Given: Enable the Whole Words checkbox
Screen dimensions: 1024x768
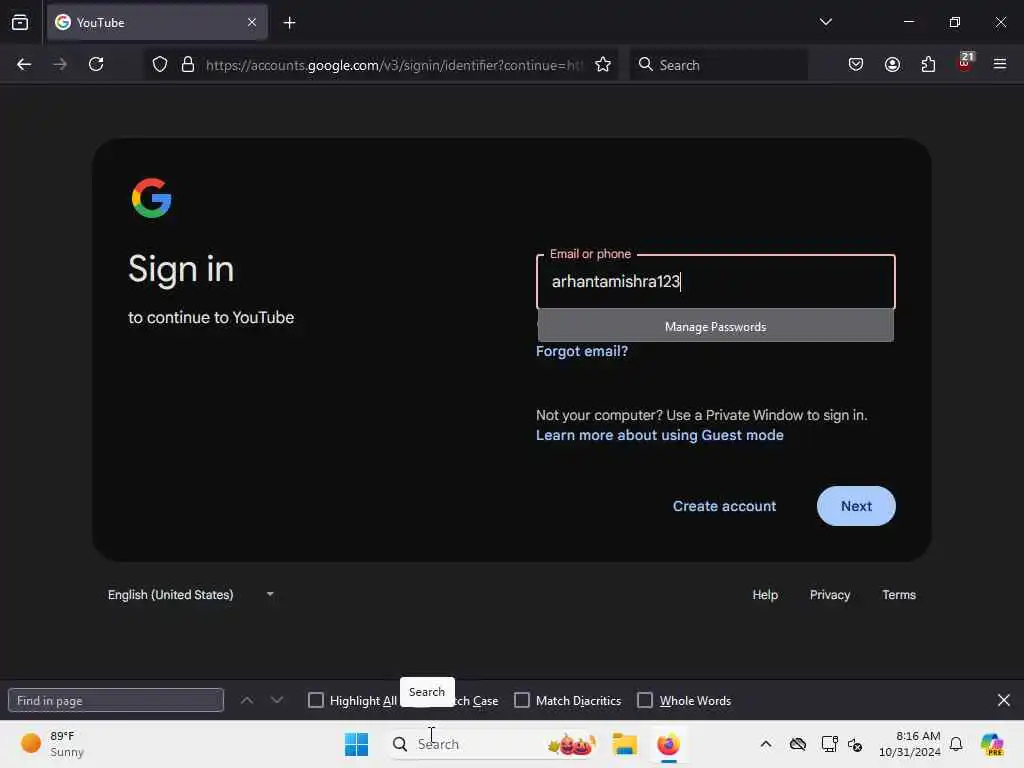Looking at the screenshot, I should (645, 700).
